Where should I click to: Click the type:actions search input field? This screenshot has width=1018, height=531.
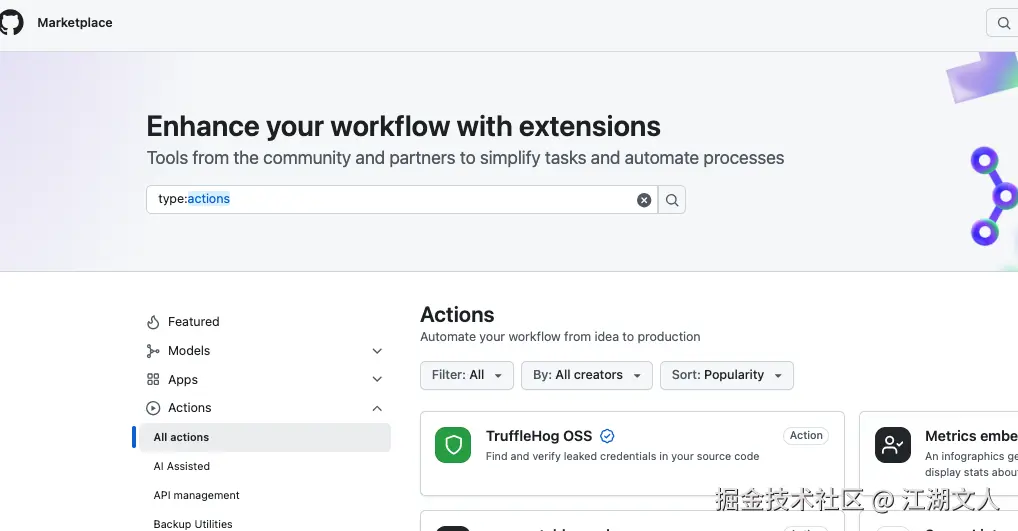click(400, 200)
